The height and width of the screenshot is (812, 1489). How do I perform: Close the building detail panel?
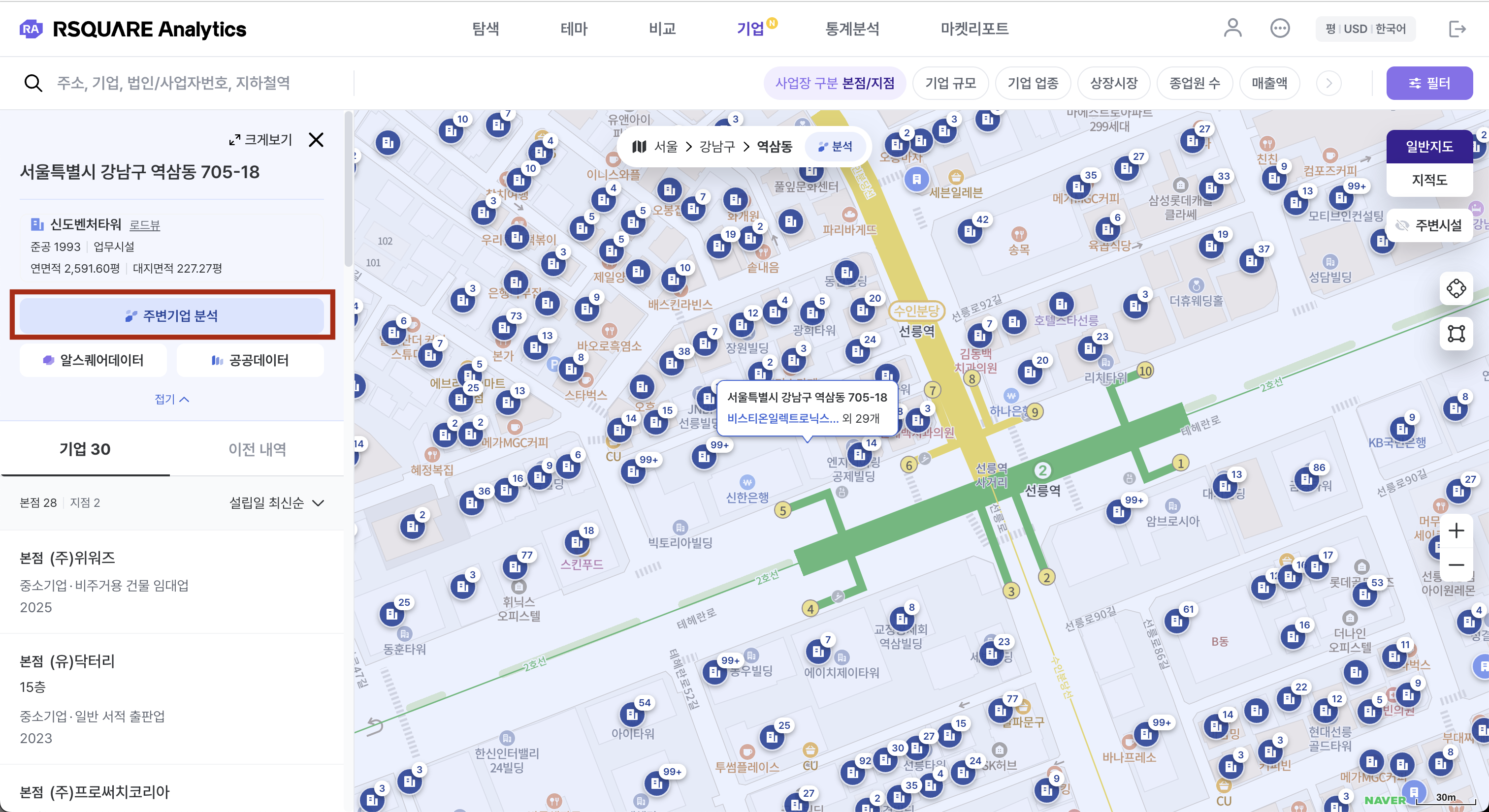coord(316,140)
